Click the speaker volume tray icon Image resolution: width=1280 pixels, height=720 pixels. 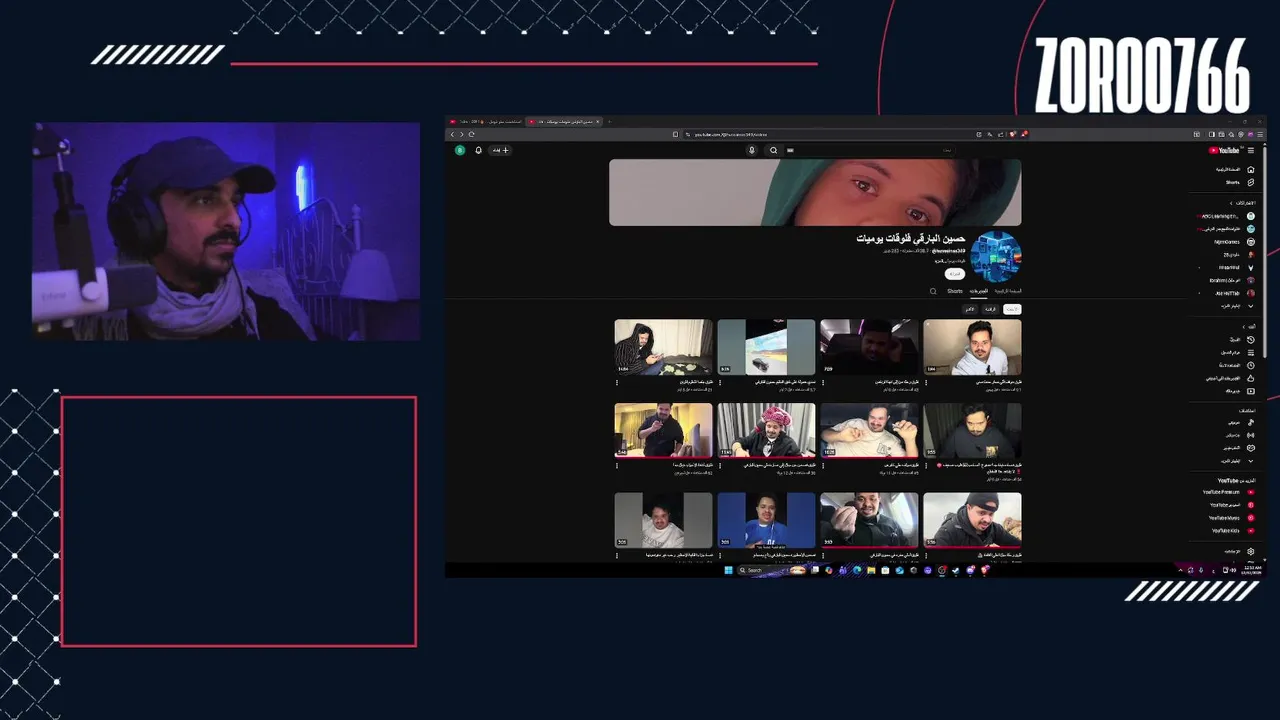click(1233, 570)
